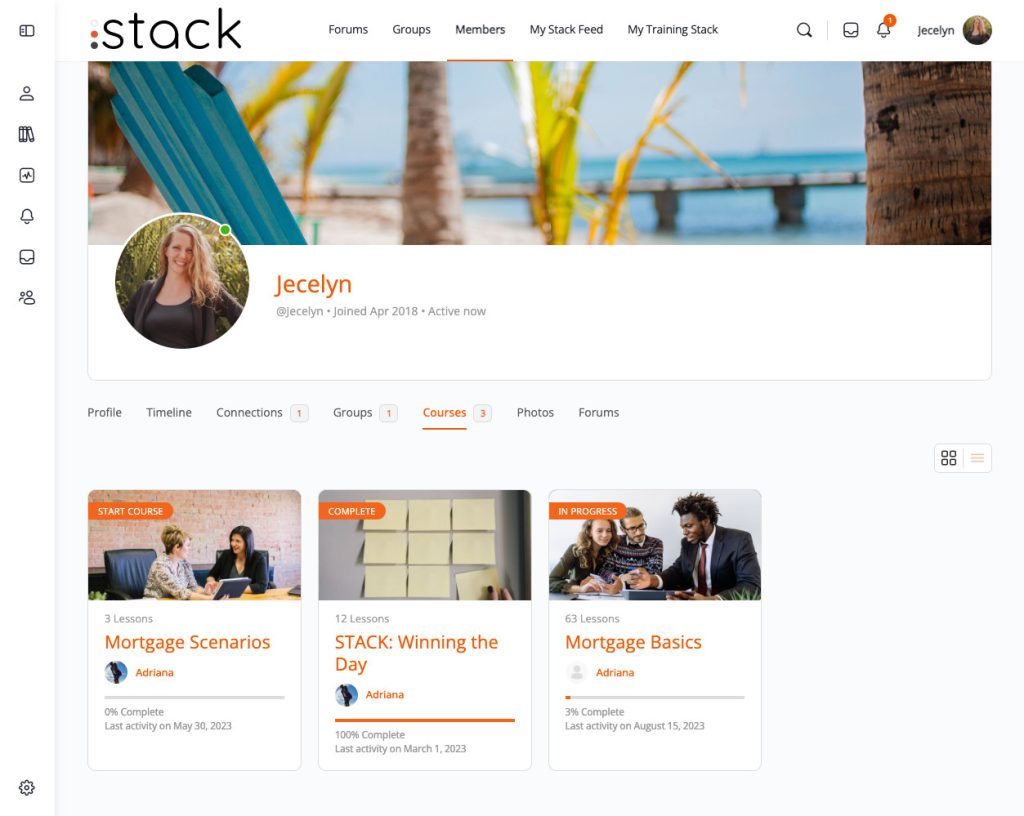The image size is (1024, 816).
Task: Switch courses to list view
Action: tap(977, 458)
